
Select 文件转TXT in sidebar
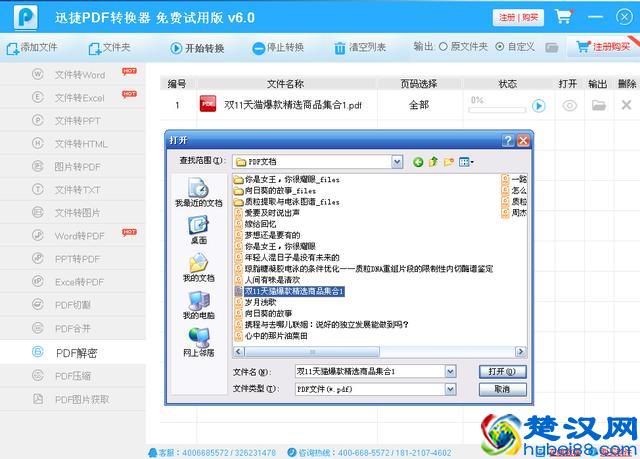[x=73, y=190]
